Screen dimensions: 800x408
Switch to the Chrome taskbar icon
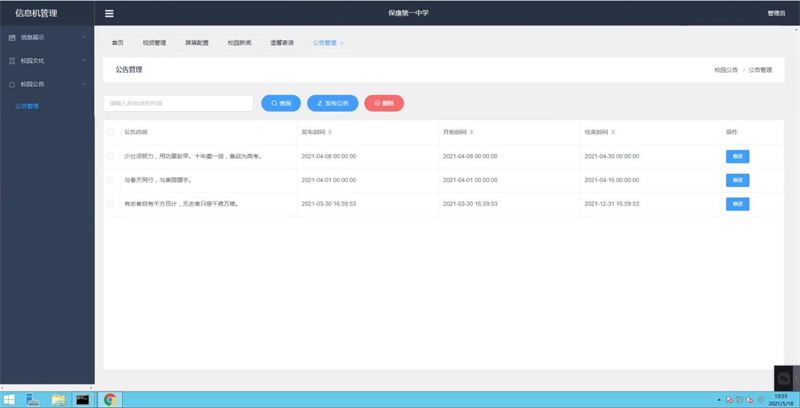point(110,400)
